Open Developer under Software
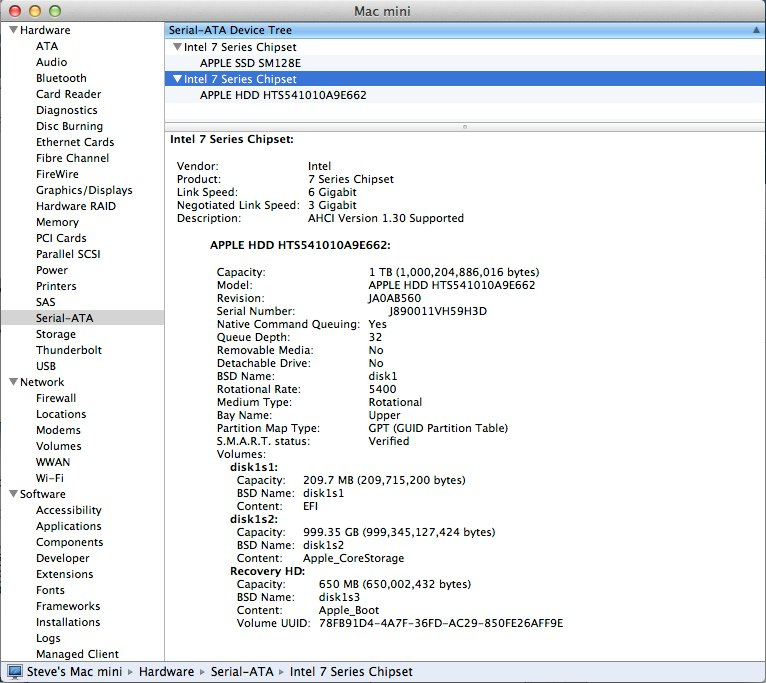Screen dimensions: 766x683 (63, 558)
